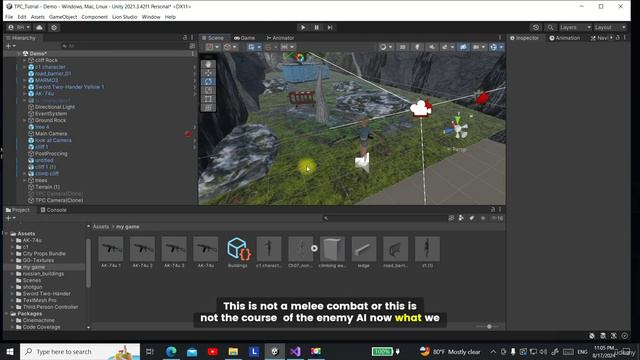Click the audio speaker gizmo in scene
640x360 pixels.
pyautogui.click(x=363, y=162)
